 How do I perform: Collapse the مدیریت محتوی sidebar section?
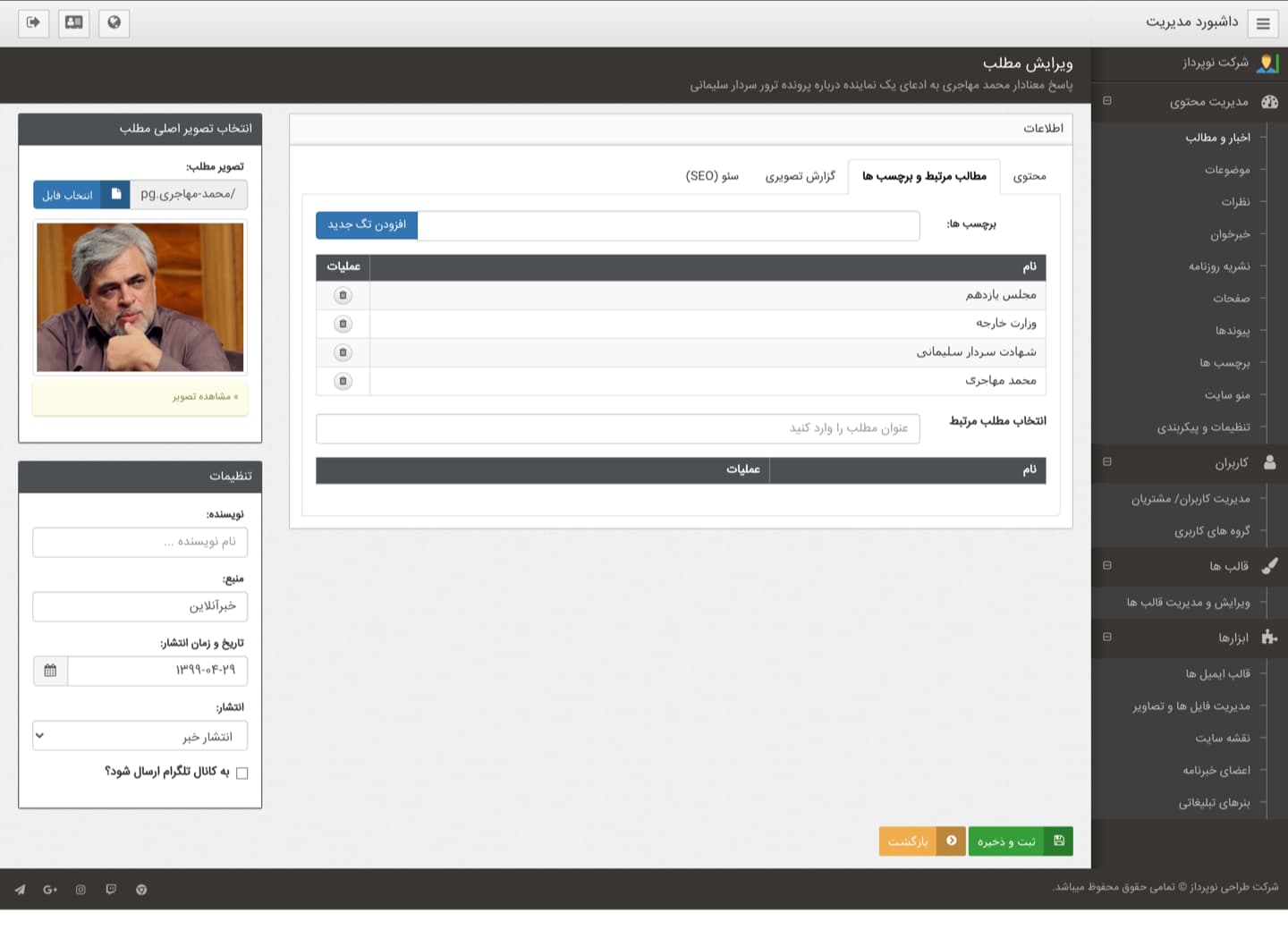(x=1107, y=101)
